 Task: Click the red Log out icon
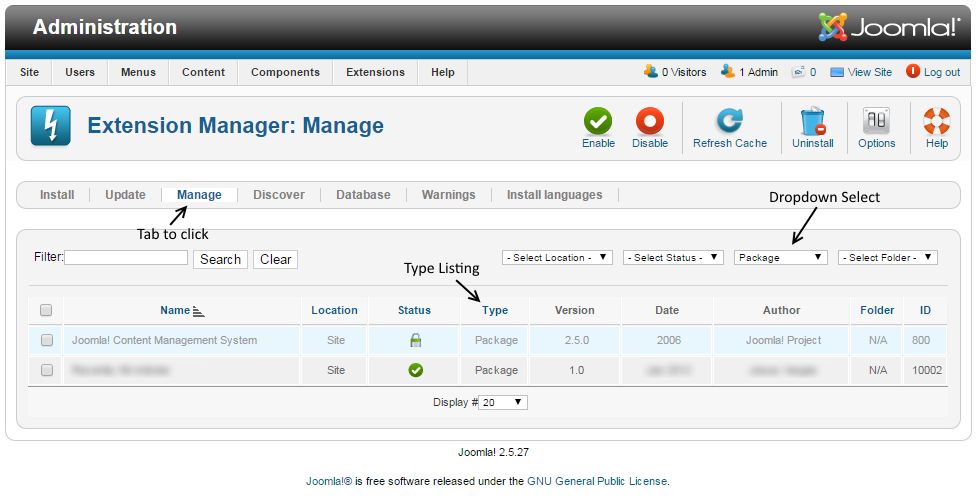913,72
